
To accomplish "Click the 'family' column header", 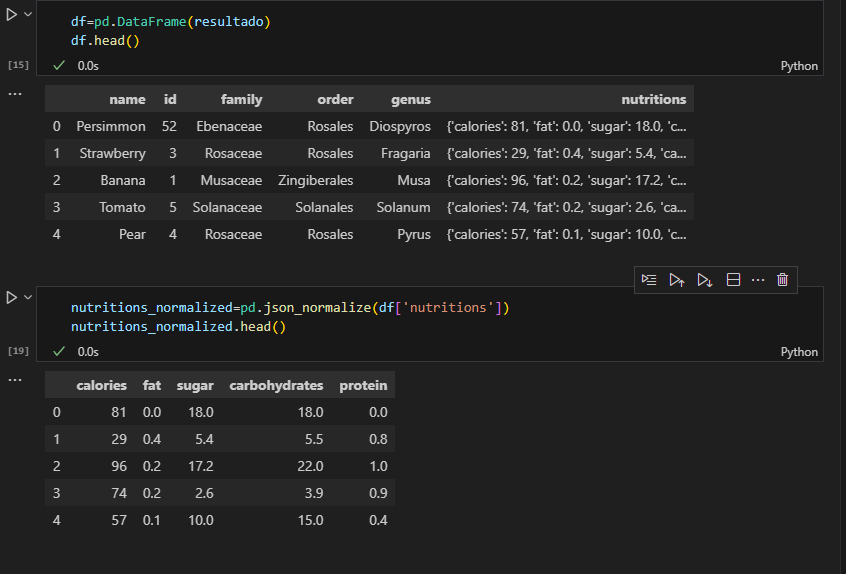I will click(241, 99).
